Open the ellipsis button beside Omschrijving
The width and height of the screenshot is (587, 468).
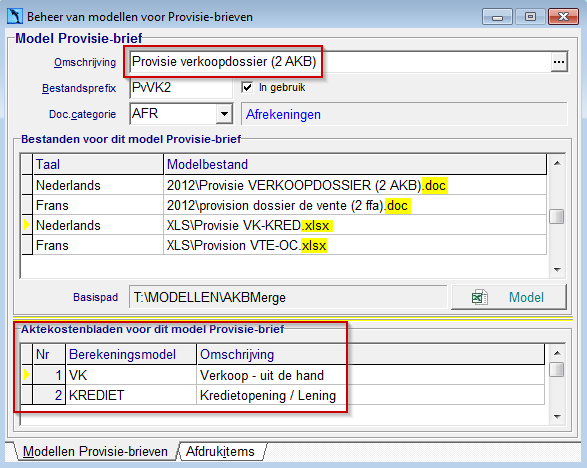[559, 62]
